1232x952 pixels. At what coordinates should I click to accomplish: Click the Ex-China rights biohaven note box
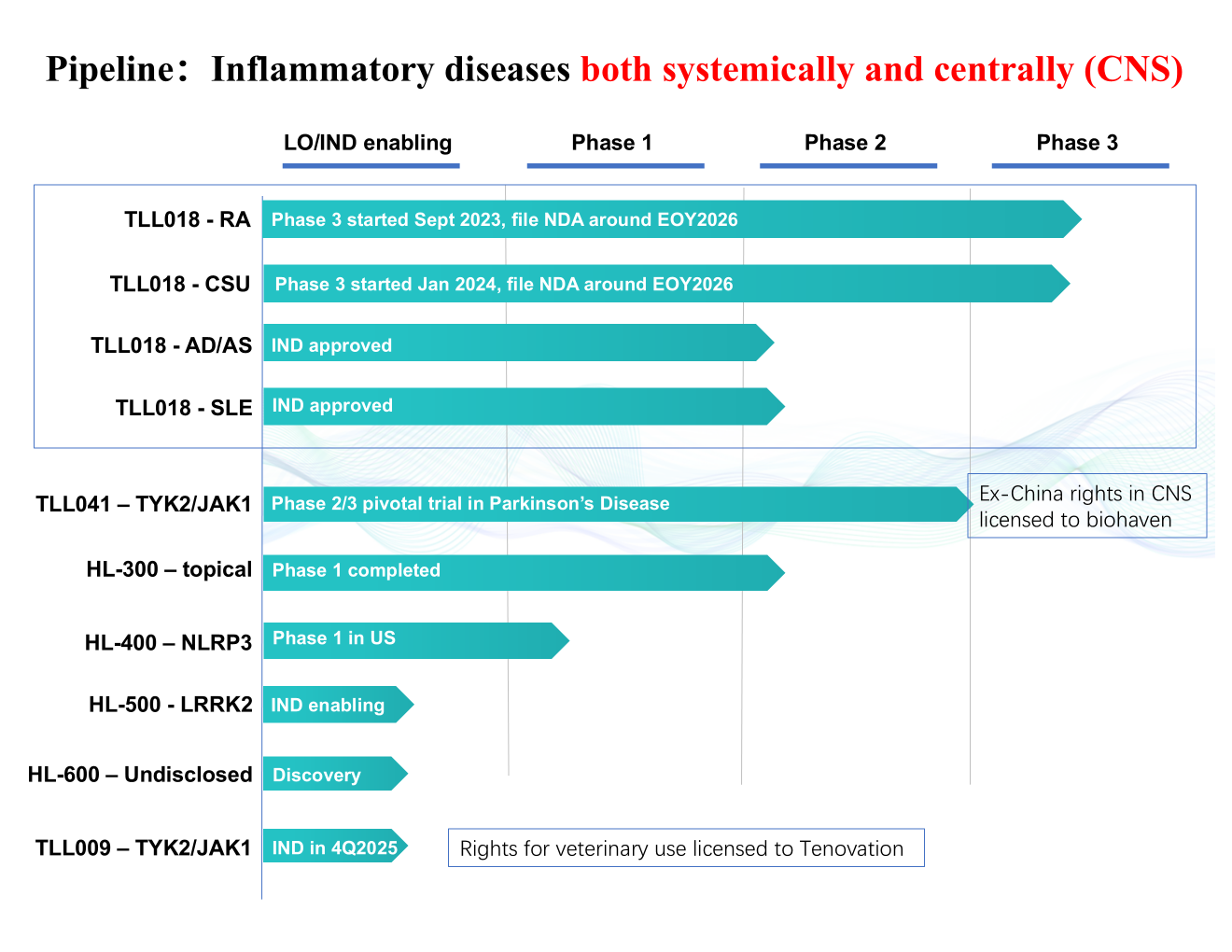1086,507
